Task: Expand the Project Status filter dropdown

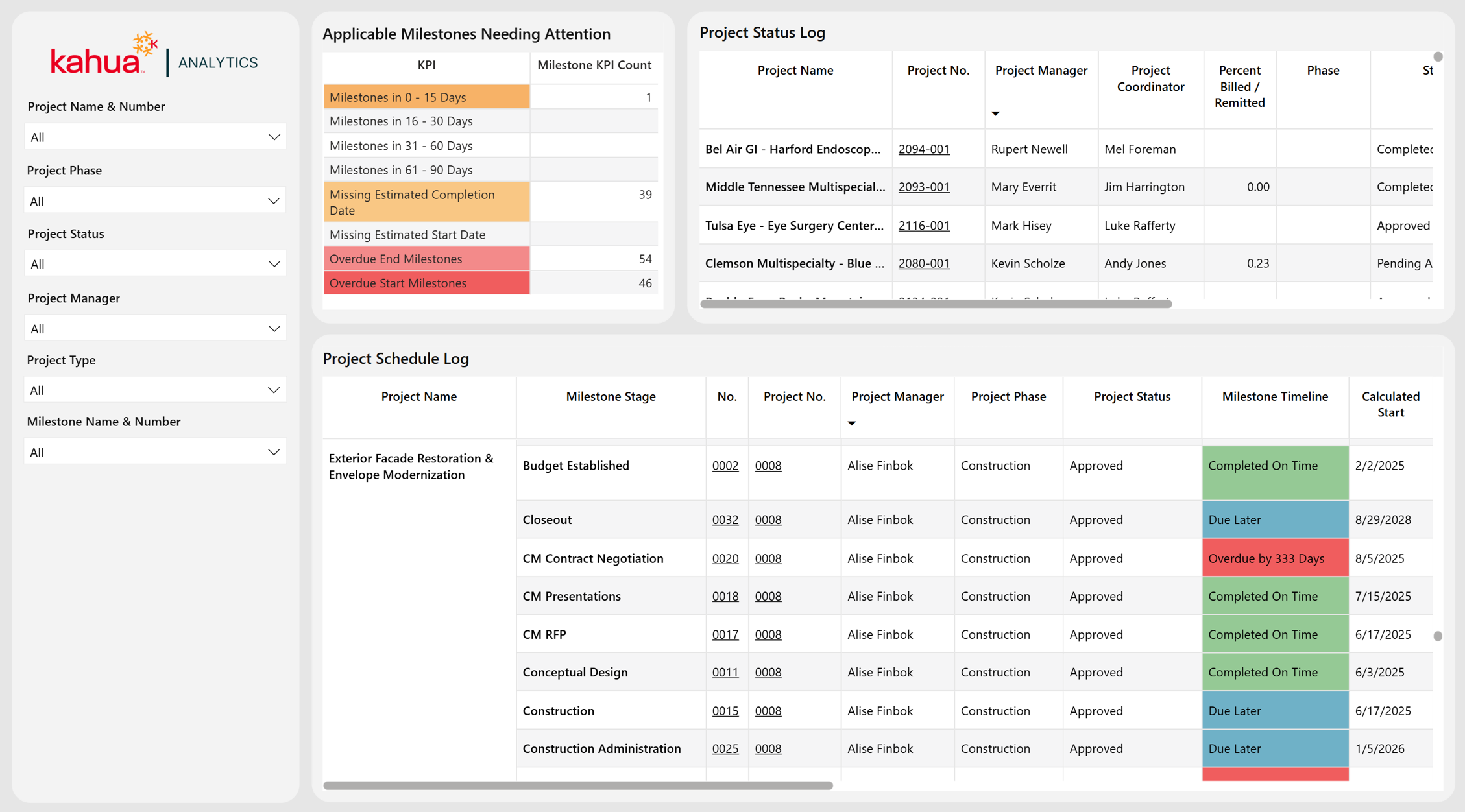Action: click(x=155, y=264)
